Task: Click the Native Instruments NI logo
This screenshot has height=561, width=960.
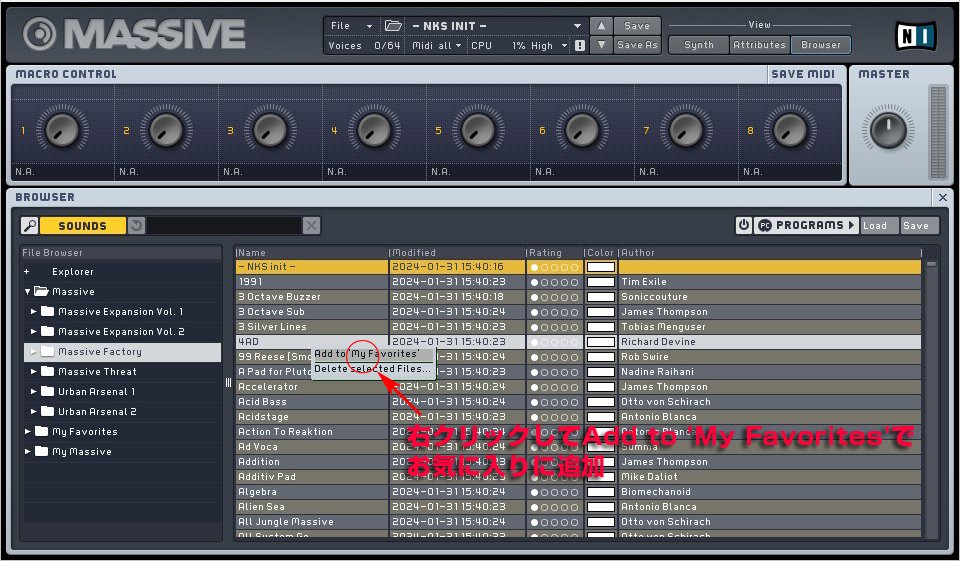Action: click(x=915, y=36)
